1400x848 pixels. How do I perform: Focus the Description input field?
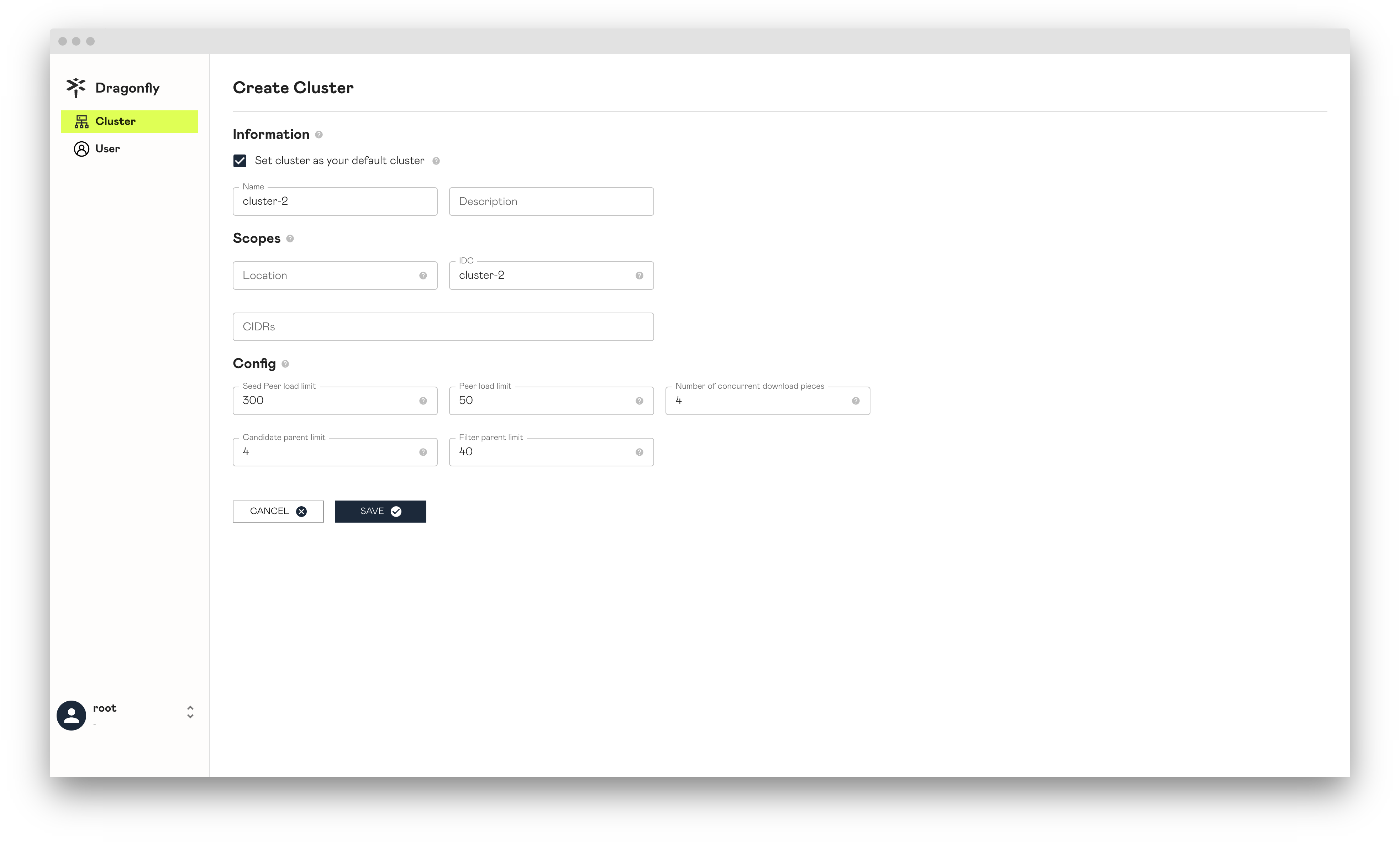tap(551, 202)
